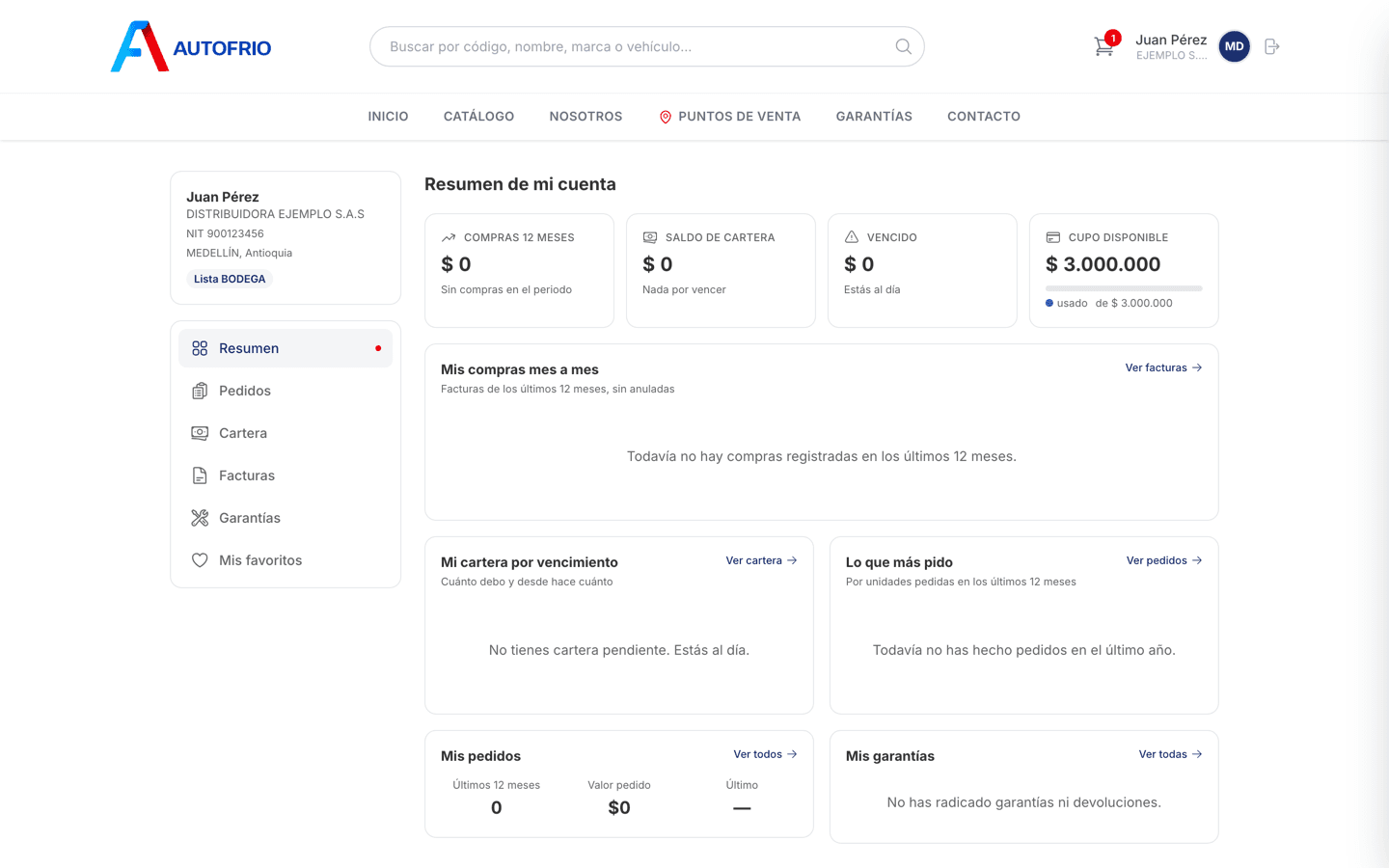Click the Resumen grid icon in the sidebar
The height and width of the screenshot is (868, 1389).
tap(200, 348)
